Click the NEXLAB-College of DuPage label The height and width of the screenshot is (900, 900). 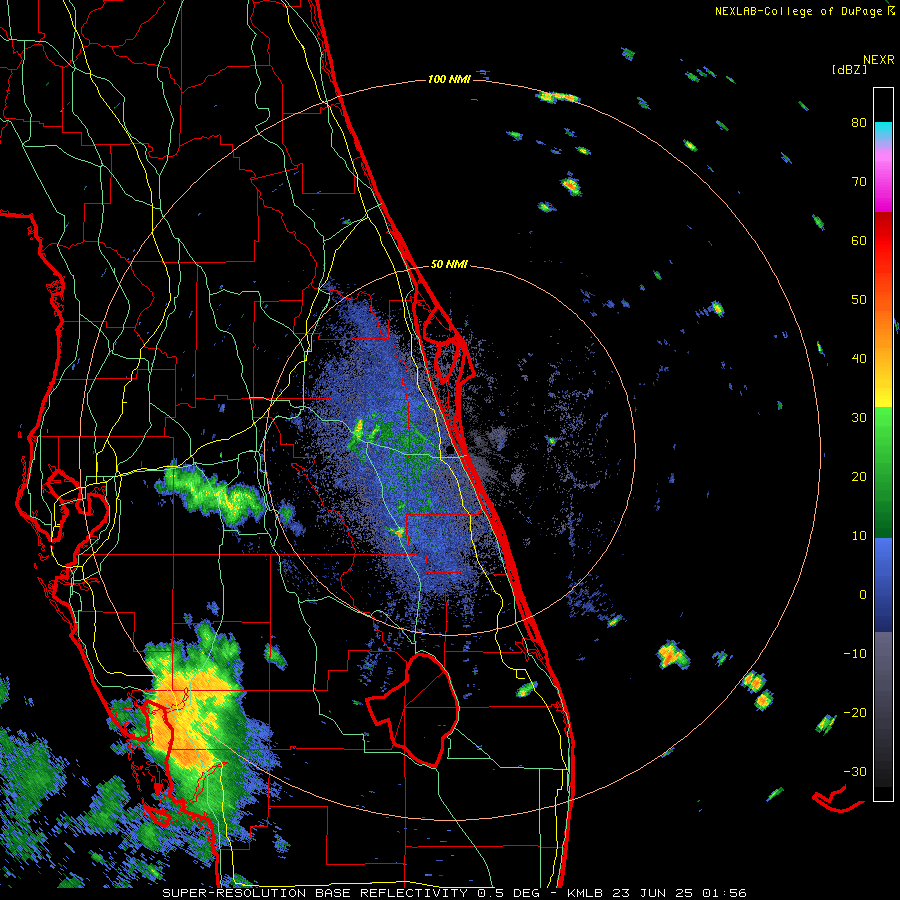pos(799,11)
